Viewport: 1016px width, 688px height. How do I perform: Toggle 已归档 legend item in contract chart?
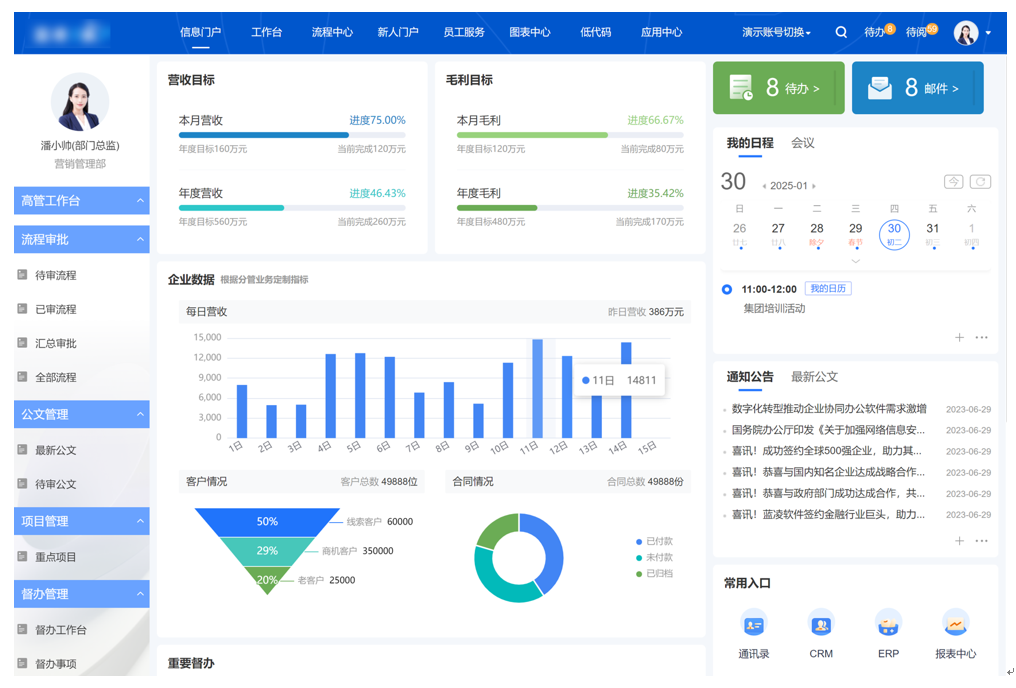coord(654,573)
